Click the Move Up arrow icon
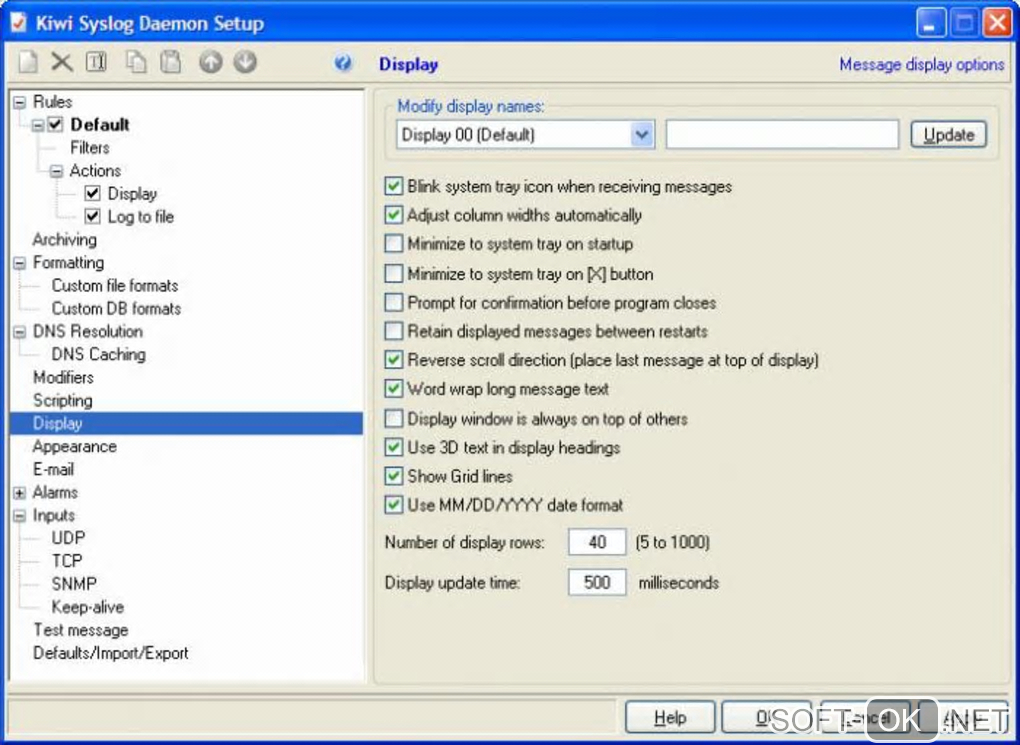This screenshot has height=745, width=1020. pyautogui.click(x=211, y=62)
